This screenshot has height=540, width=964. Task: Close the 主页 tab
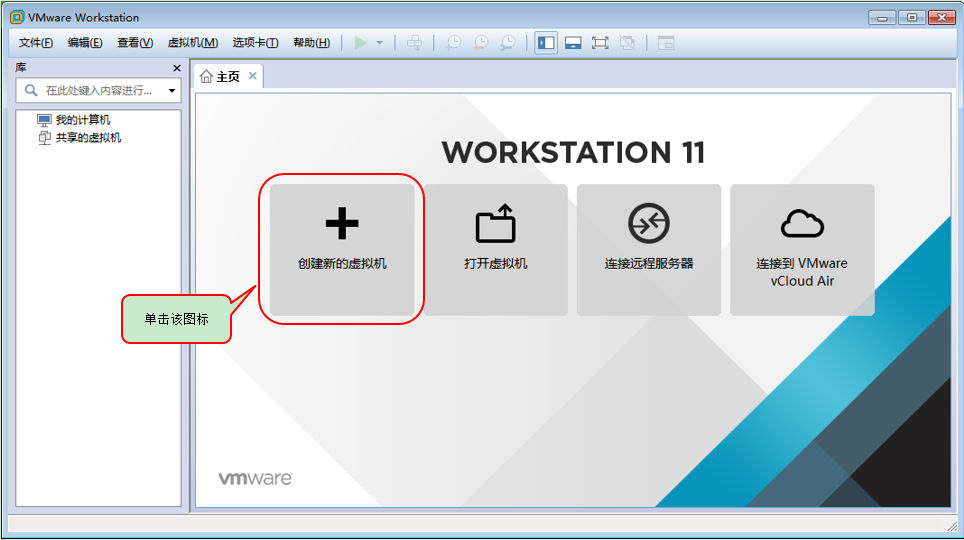pyautogui.click(x=253, y=76)
